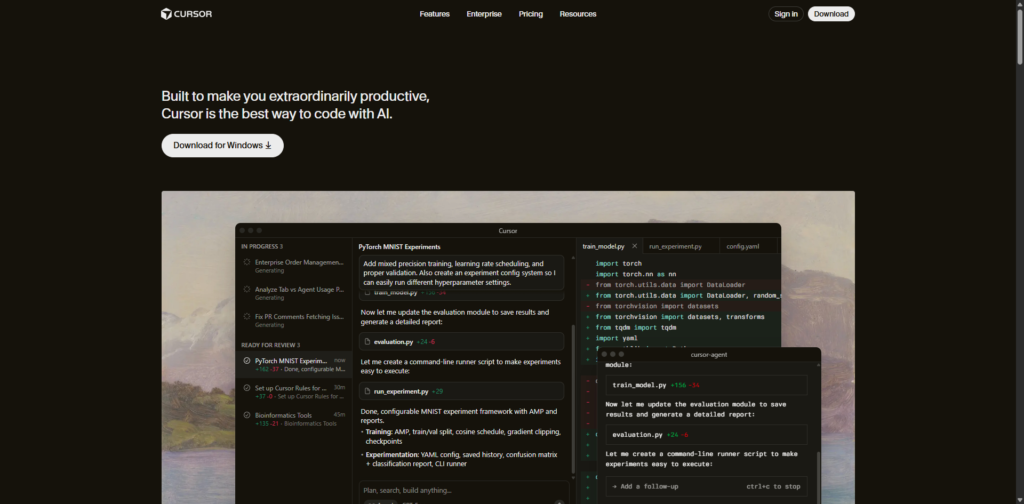Click the download arrow icon beside Windows
Image resolution: width=1024 pixels, height=504 pixels.
[268, 146]
